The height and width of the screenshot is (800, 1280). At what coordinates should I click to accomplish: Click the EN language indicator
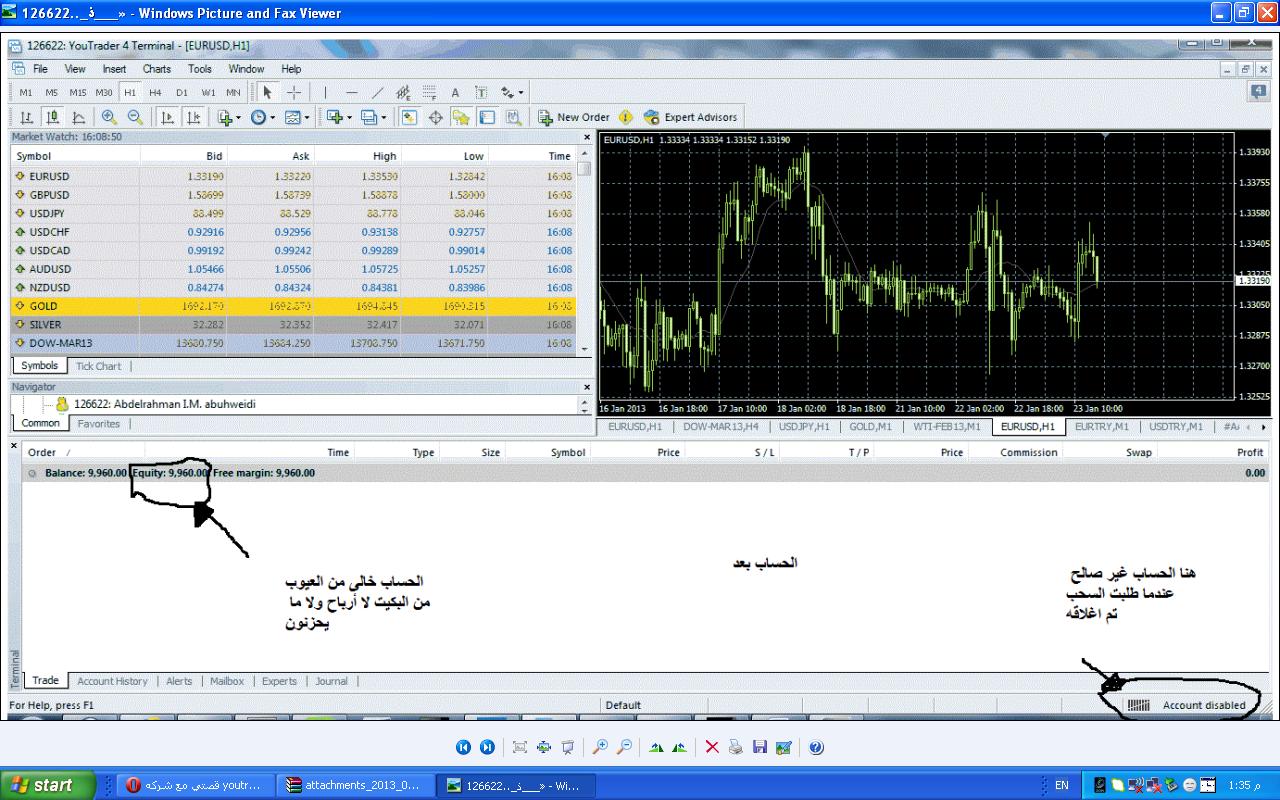tap(1062, 785)
